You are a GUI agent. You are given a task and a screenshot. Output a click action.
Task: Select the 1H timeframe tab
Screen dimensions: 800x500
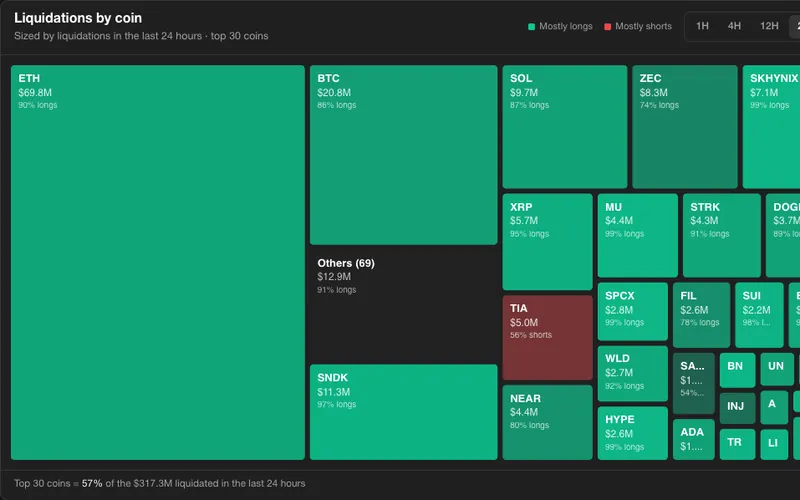702,26
